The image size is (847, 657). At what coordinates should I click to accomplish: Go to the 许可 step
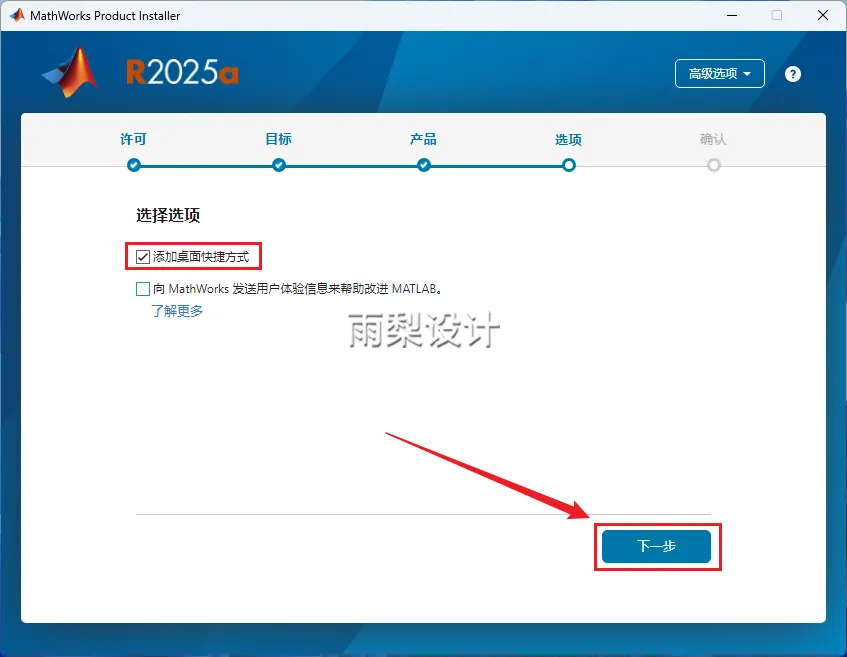pyautogui.click(x=133, y=139)
